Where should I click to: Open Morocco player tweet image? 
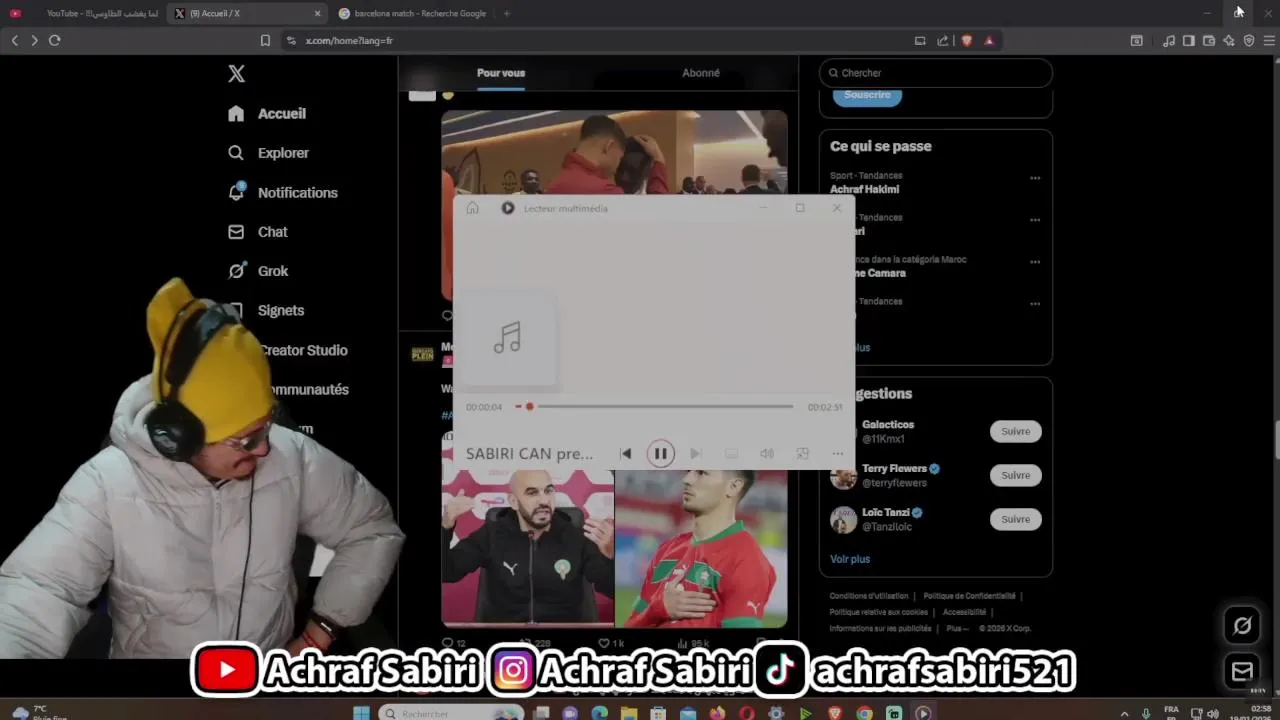pos(702,548)
